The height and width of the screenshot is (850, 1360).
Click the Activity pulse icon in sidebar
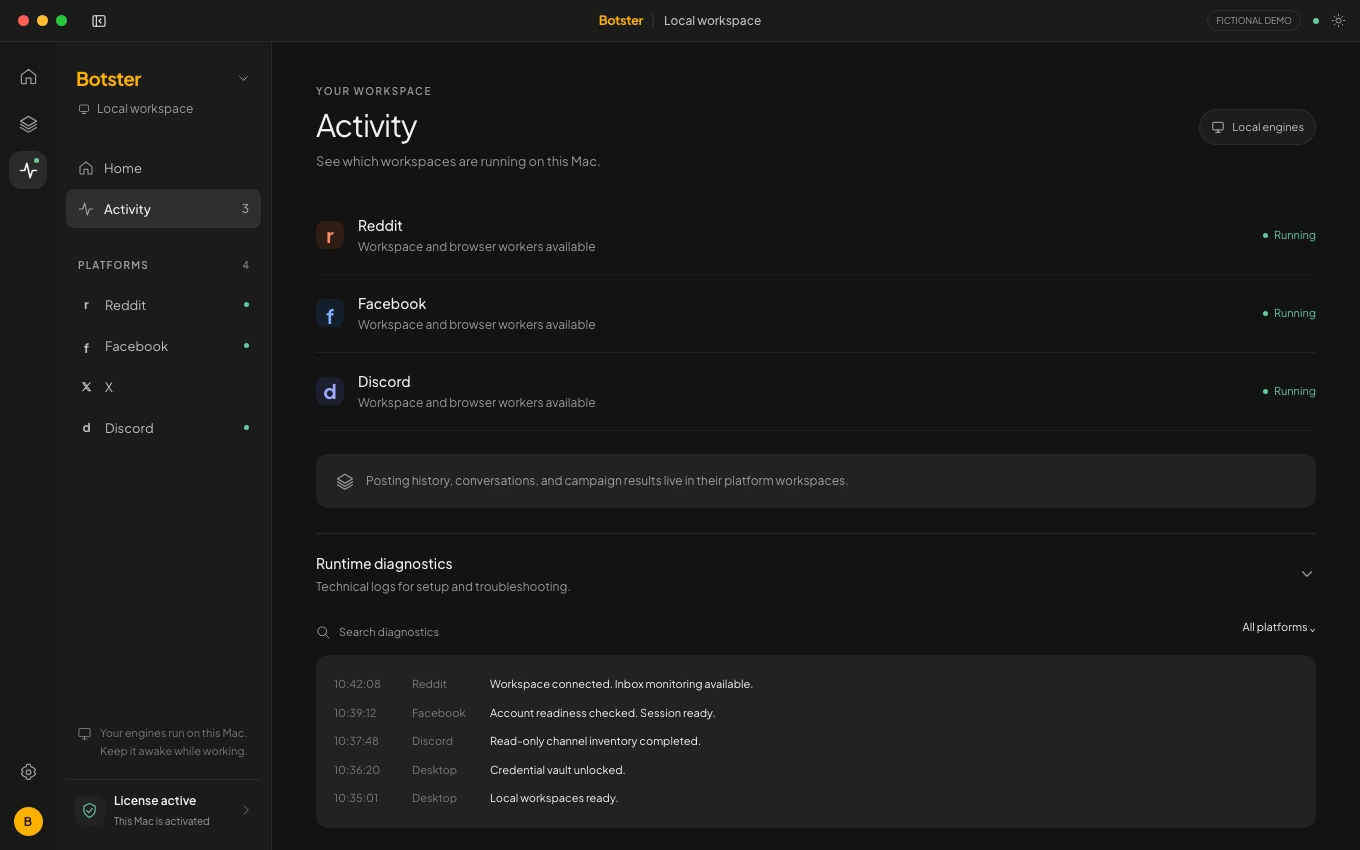click(x=86, y=209)
